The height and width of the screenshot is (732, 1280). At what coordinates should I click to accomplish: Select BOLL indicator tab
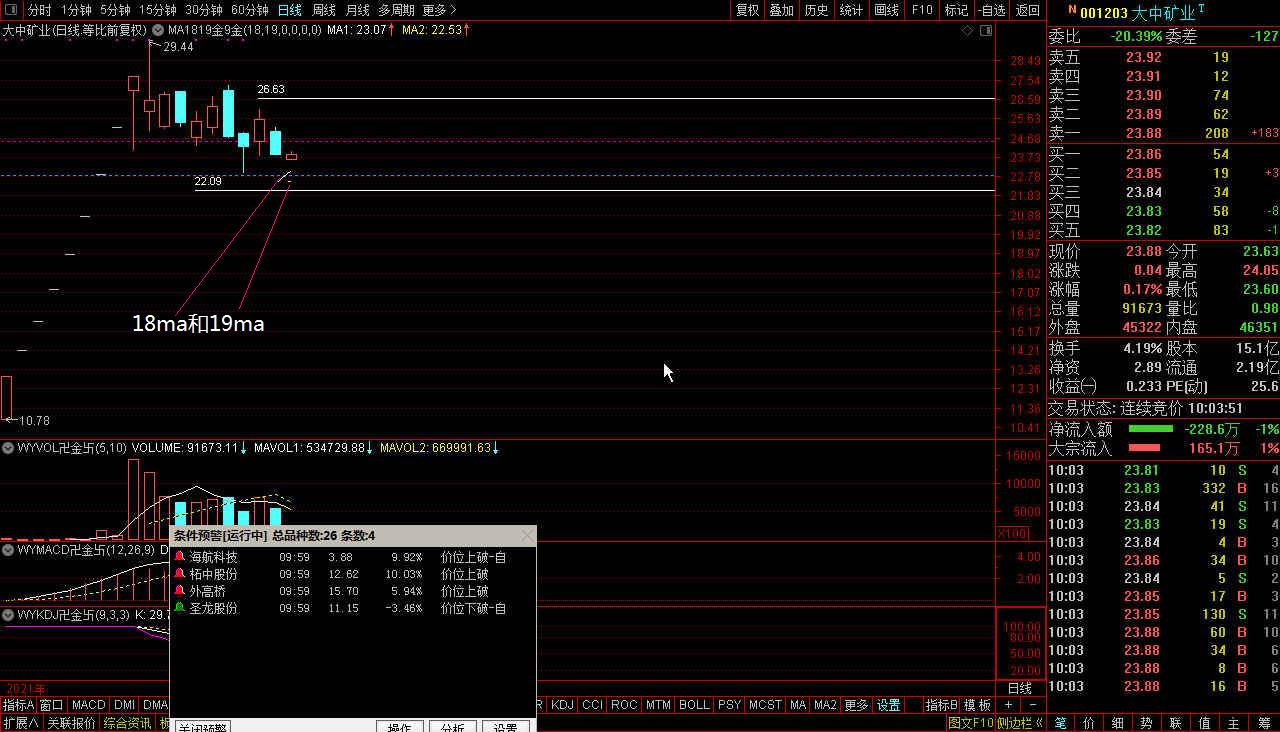694,705
